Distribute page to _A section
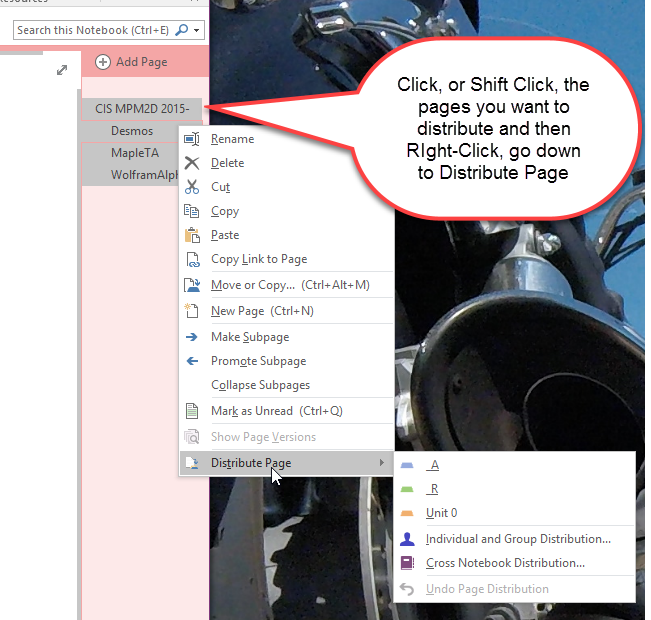Screen dimensions: 651x620 pos(514,466)
